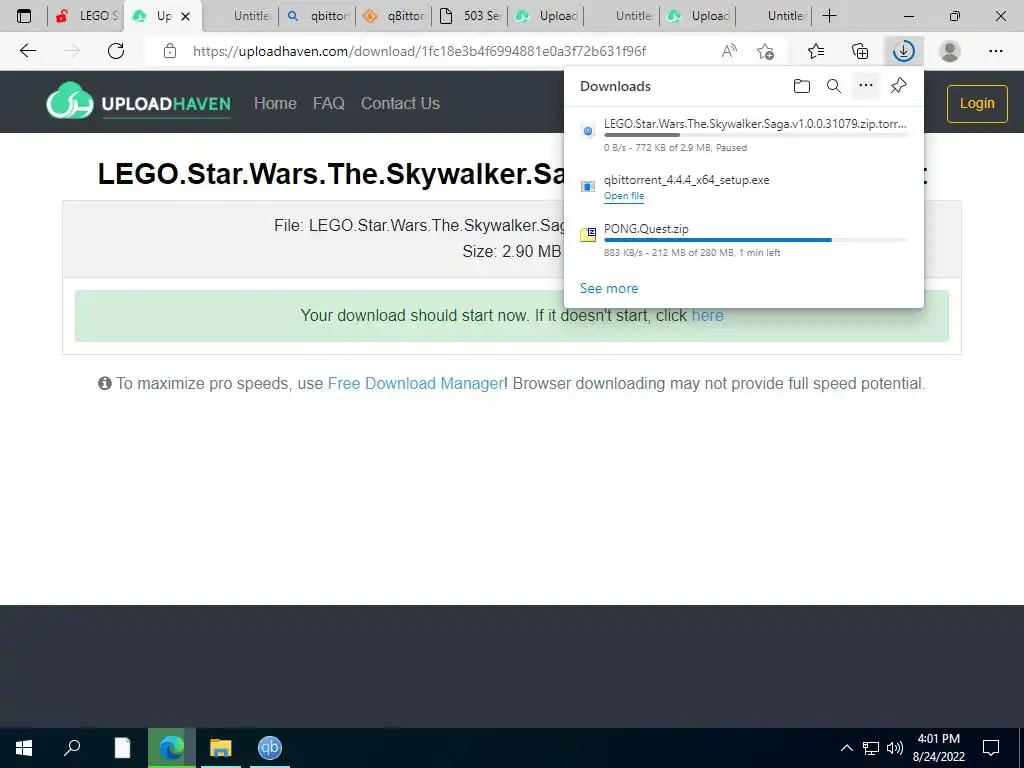Click the PONG.Quest.zip download progress bar
The image size is (1024, 768).
pyautogui.click(x=756, y=240)
